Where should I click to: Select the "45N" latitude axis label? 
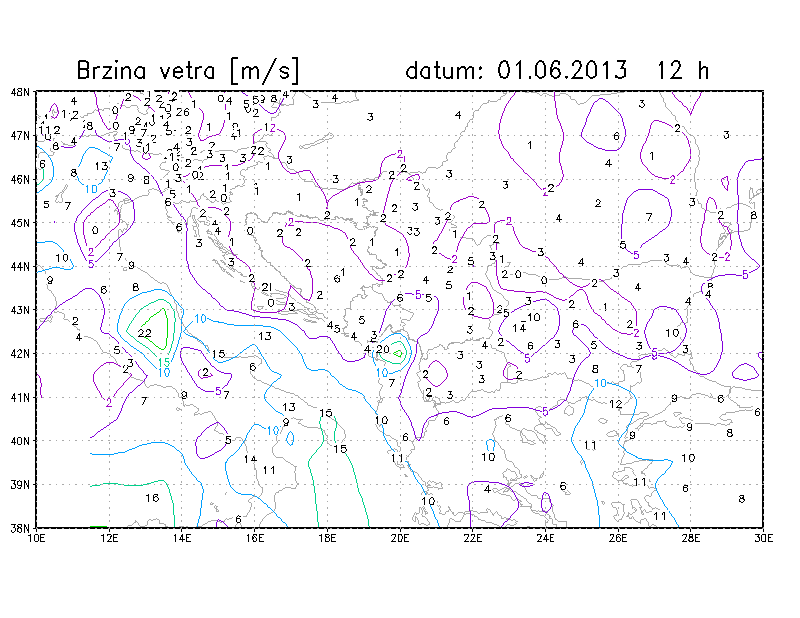pos(19,223)
